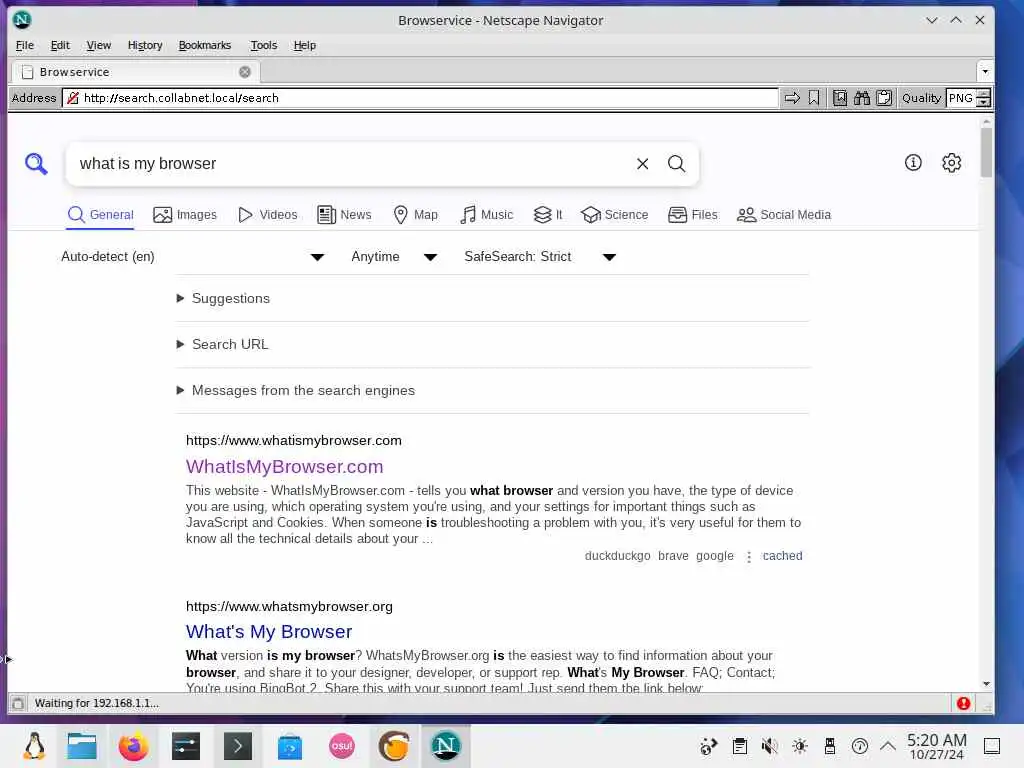The height and width of the screenshot is (768, 1024).
Task: Open the View menu
Action: 99,45
